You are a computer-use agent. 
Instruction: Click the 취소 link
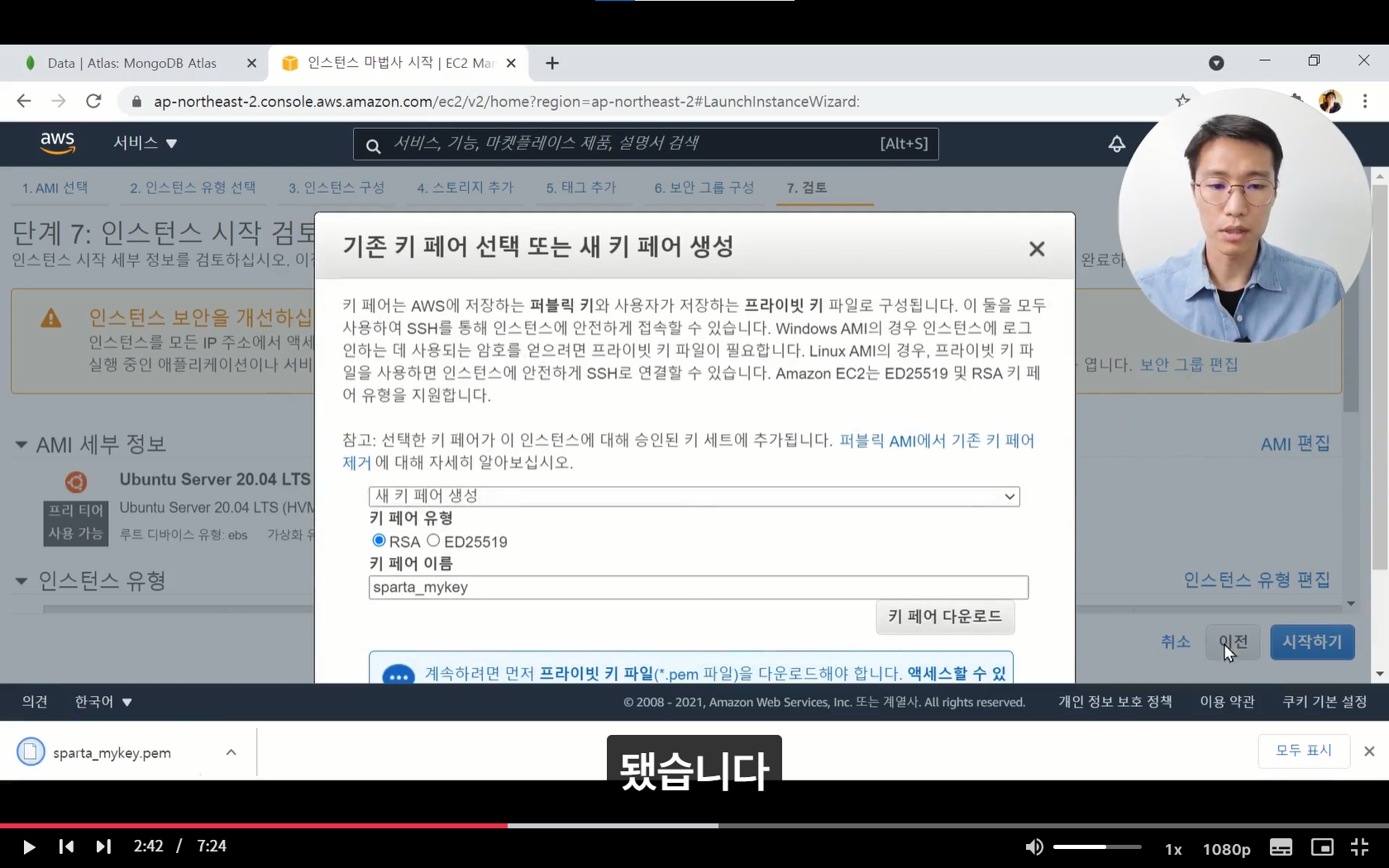pos(1175,642)
